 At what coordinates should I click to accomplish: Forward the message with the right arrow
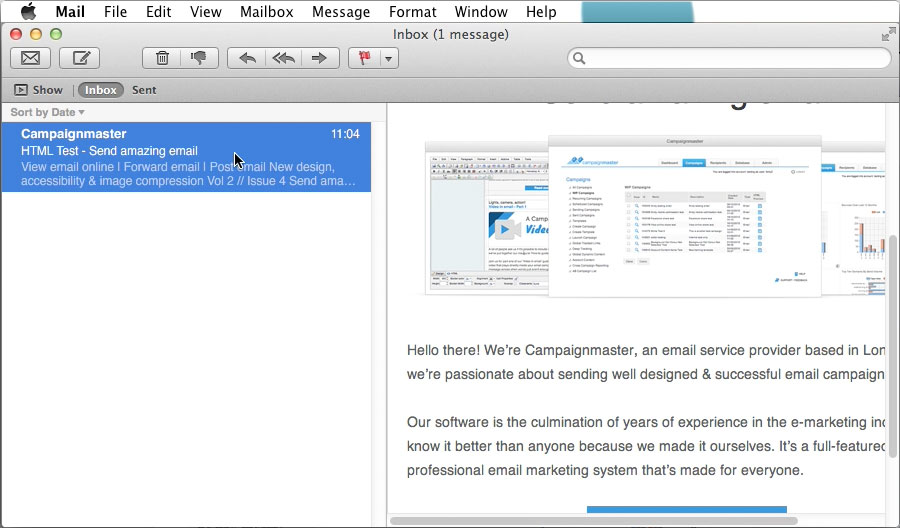coord(320,58)
